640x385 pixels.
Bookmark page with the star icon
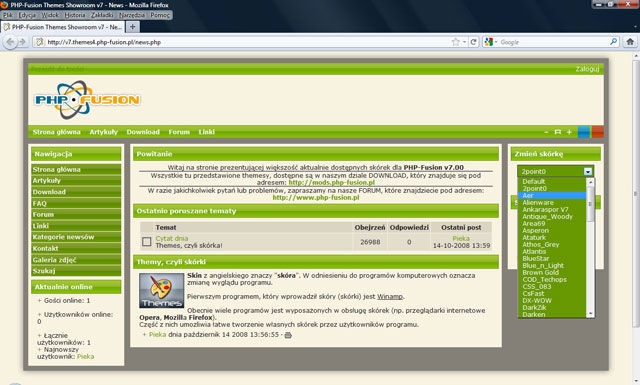point(456,42)
